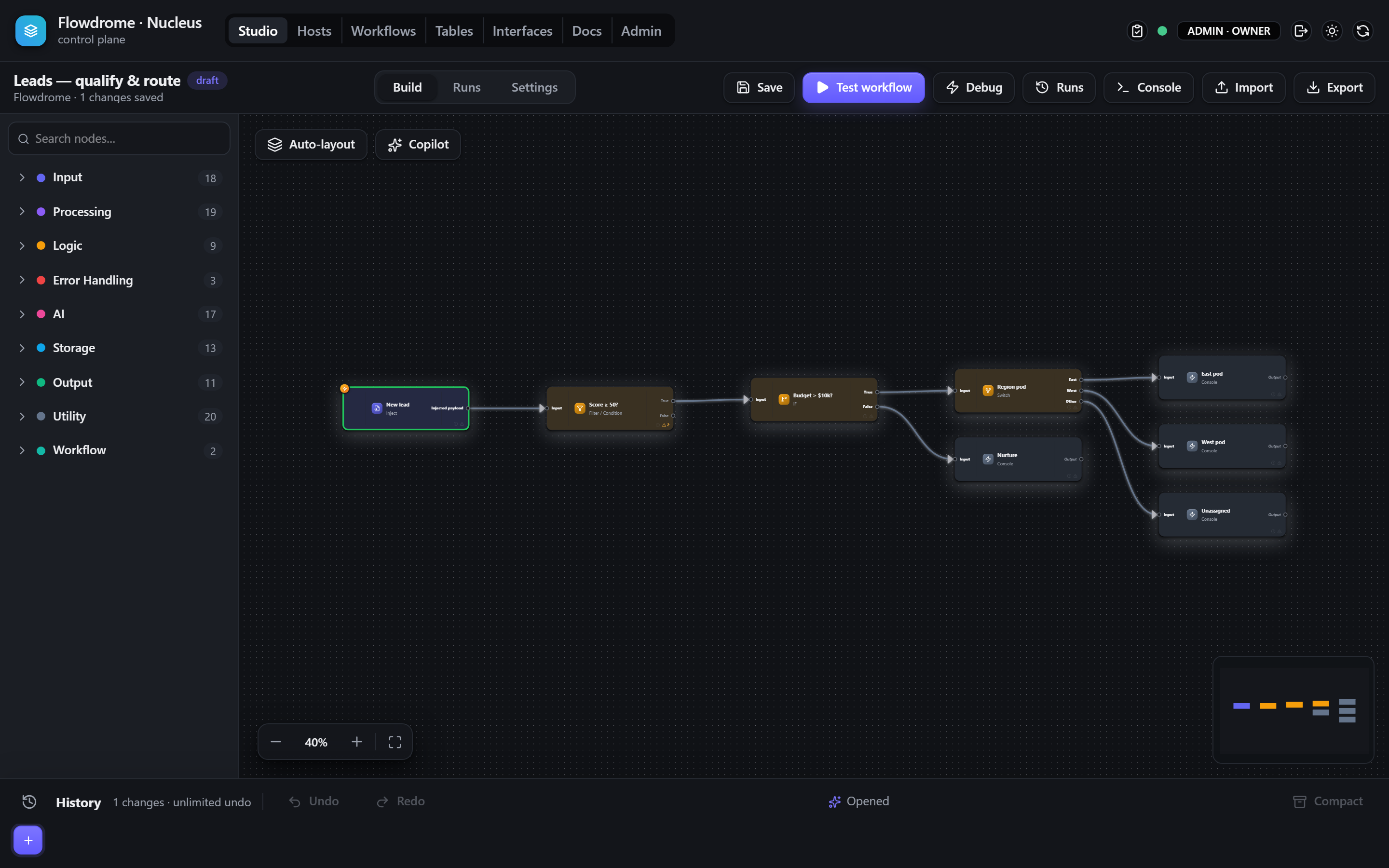1389x868 pixels.
Task: Click the New lead Inject node icon
Action: [x=377, y=408]
